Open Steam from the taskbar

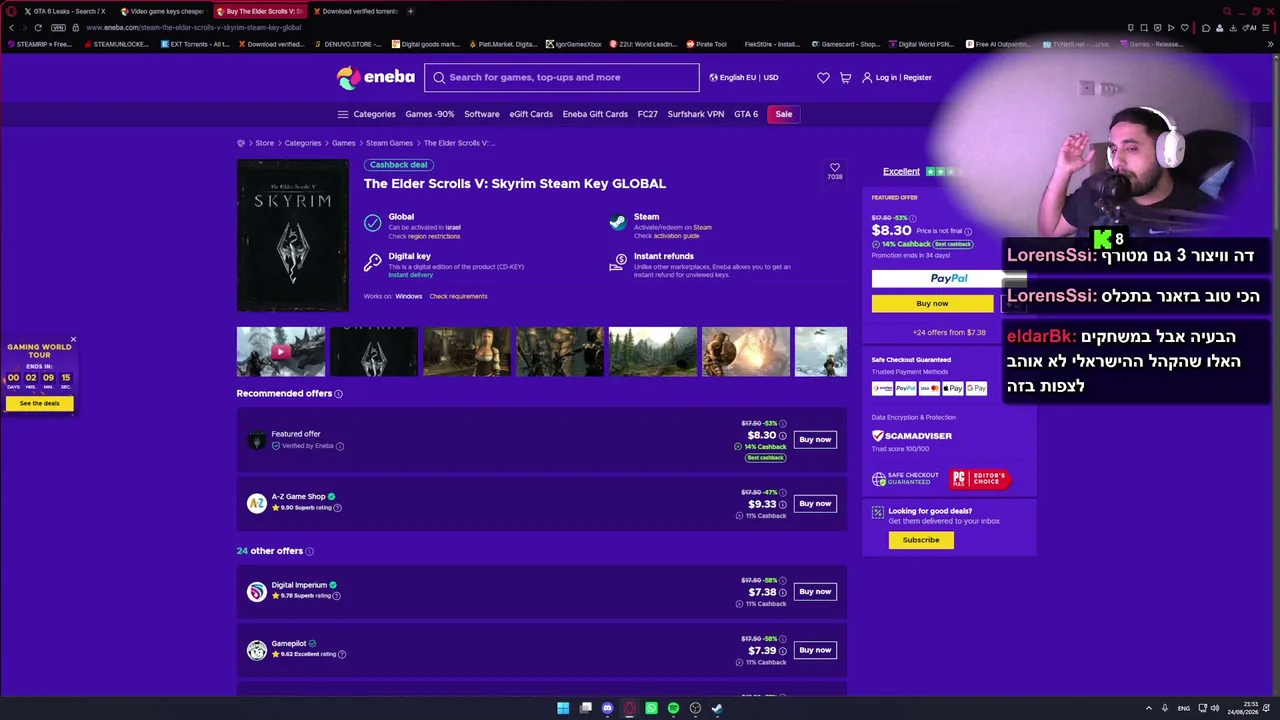(717, 708)
